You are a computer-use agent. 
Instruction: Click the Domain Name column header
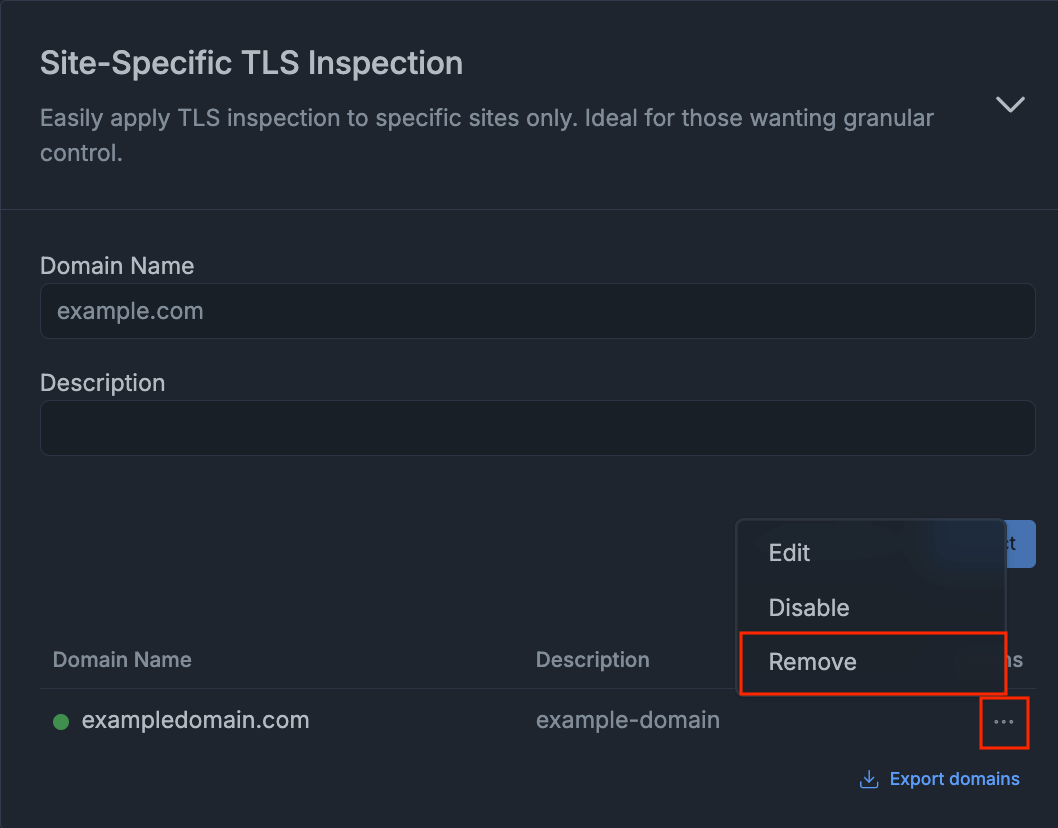122,659
